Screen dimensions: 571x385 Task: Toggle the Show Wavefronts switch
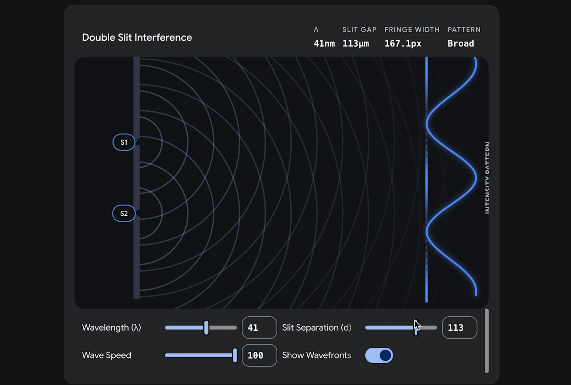(379, 355)
